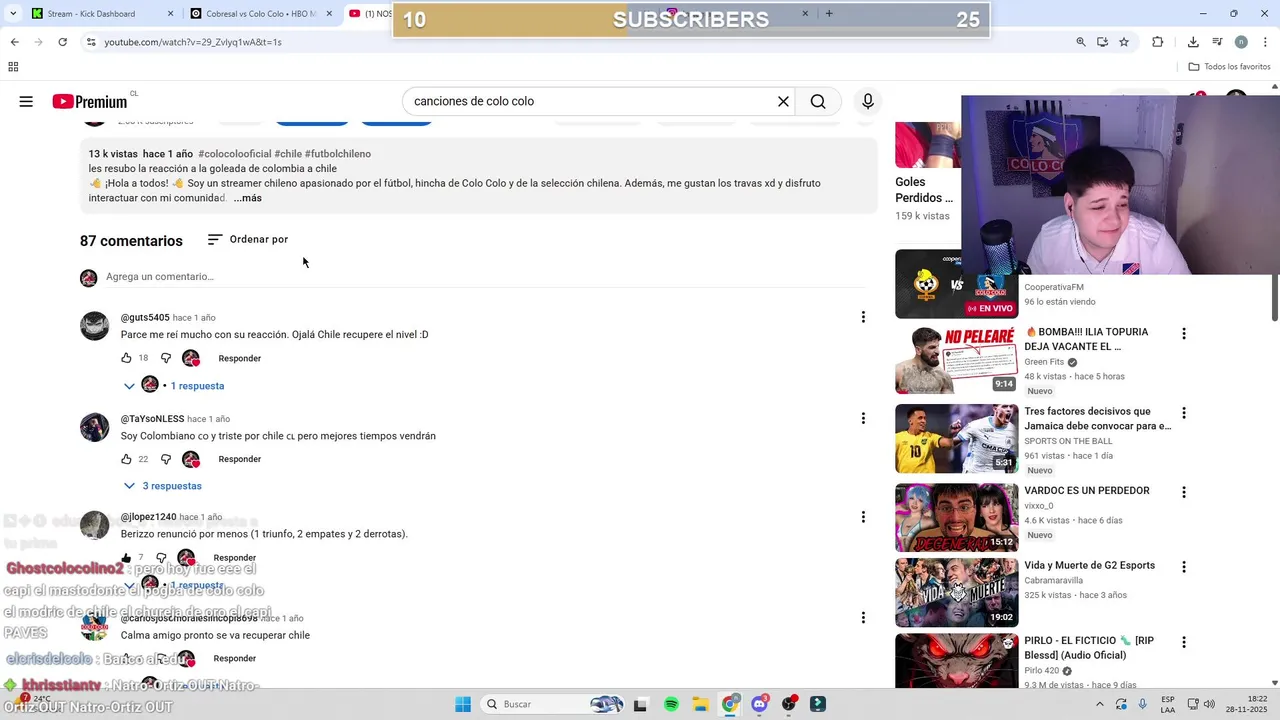Open the #chile hashtag link
Screen dimensions: 1280x720
click(288, 154)
